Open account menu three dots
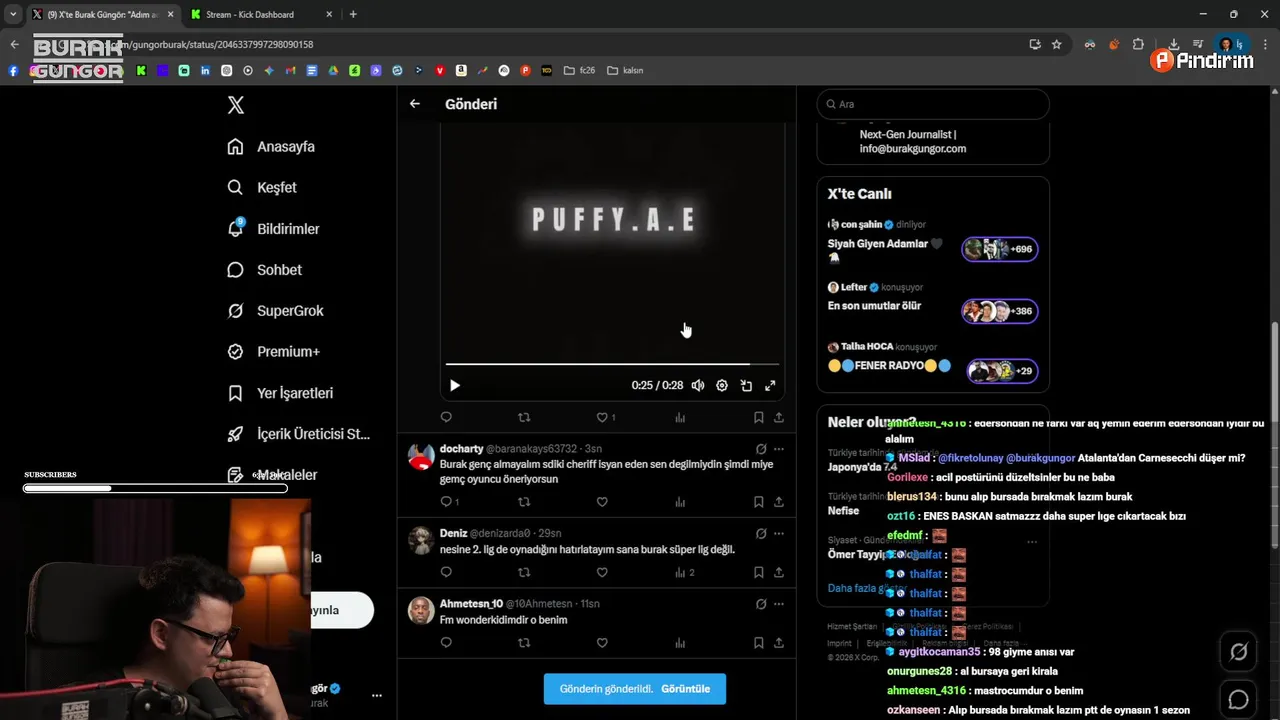 click(x=377, y=695)
